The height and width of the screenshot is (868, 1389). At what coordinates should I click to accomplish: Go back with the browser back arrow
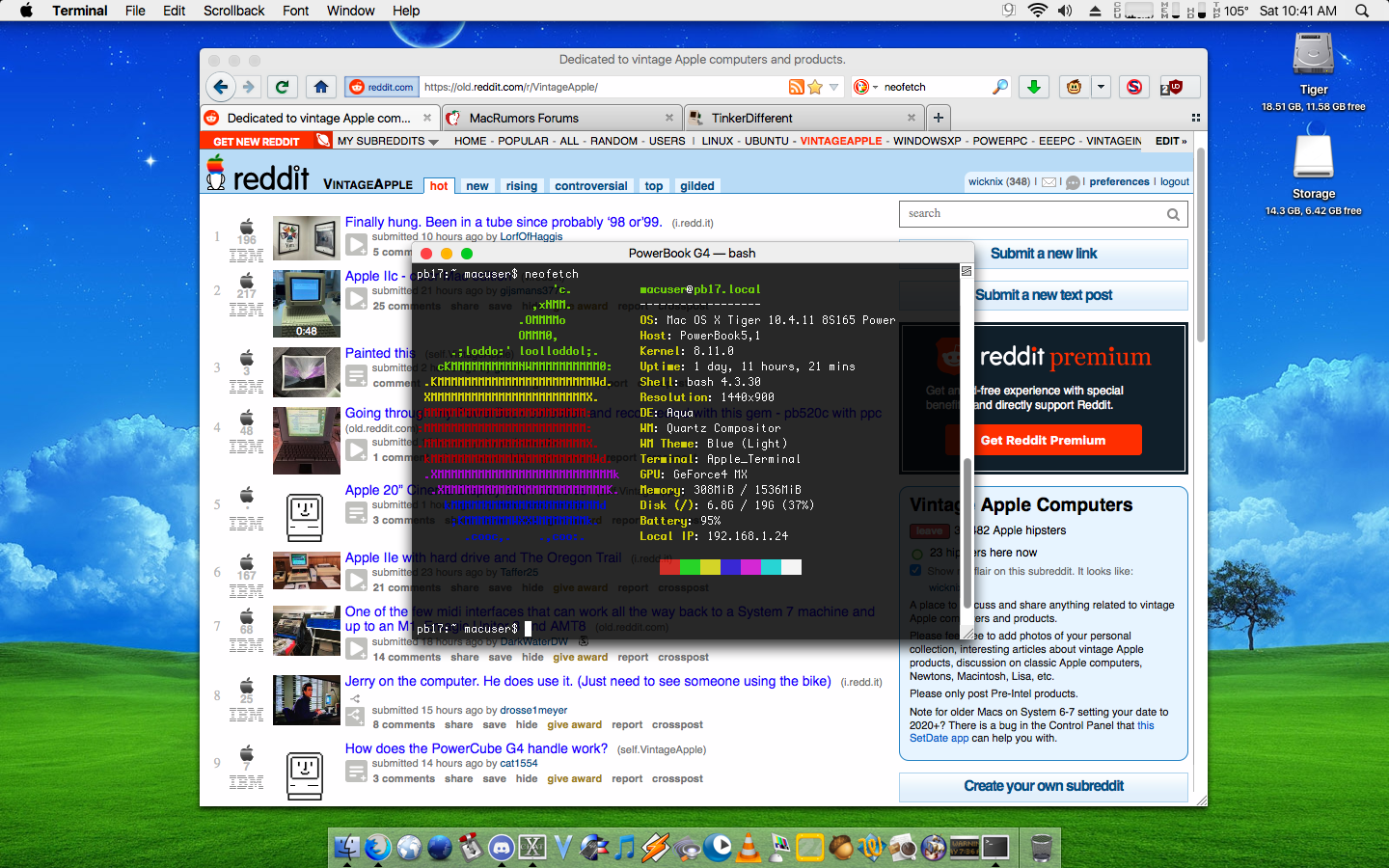tap(221, 87)
